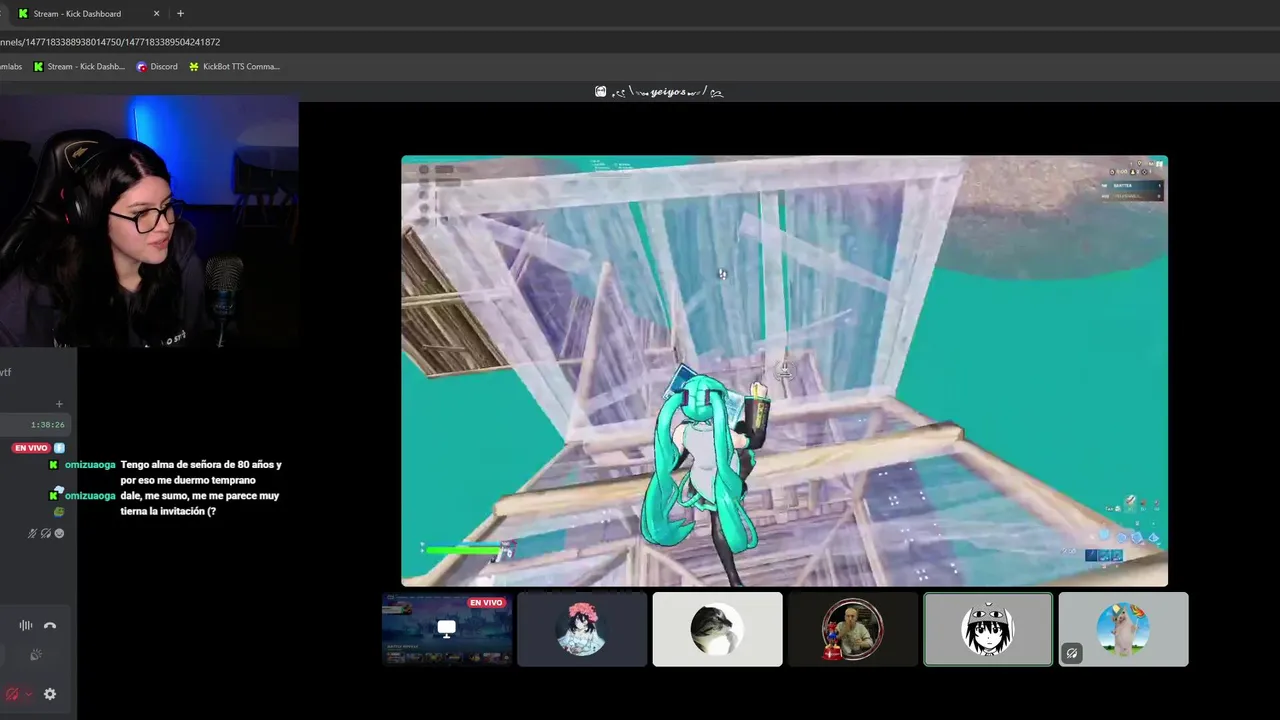
Task: Select participant with the colorful cartoon avatar
Action: [x=1123, y=629]
